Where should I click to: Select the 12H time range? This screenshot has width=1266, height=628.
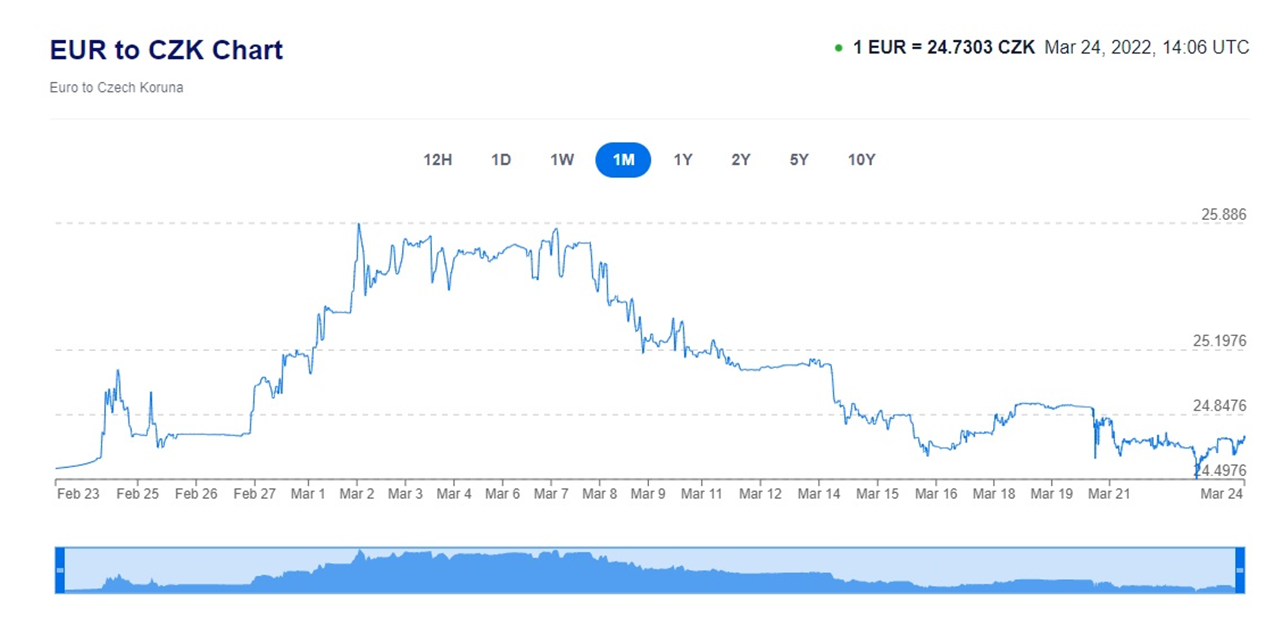438,160
